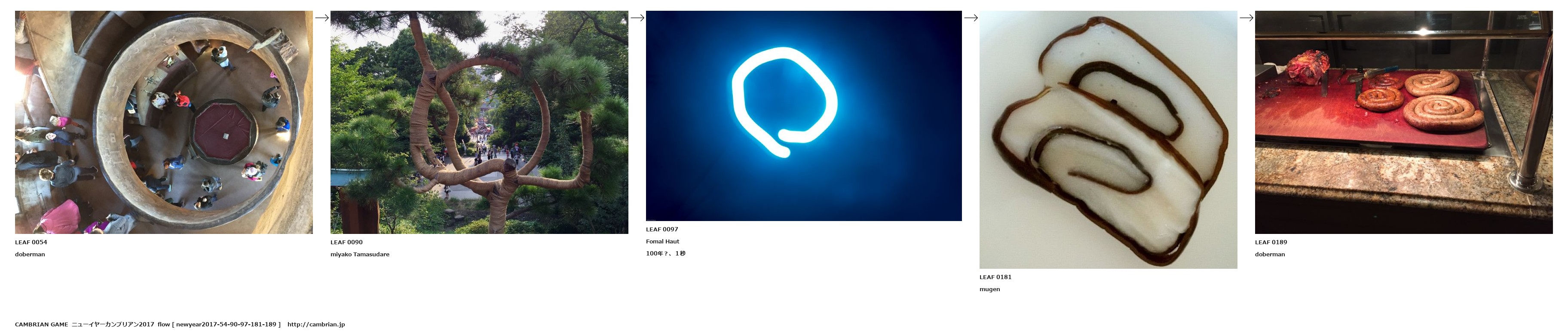Click the LEAF 0189 label
The image size is (1568, 335).
[1271, 243]
